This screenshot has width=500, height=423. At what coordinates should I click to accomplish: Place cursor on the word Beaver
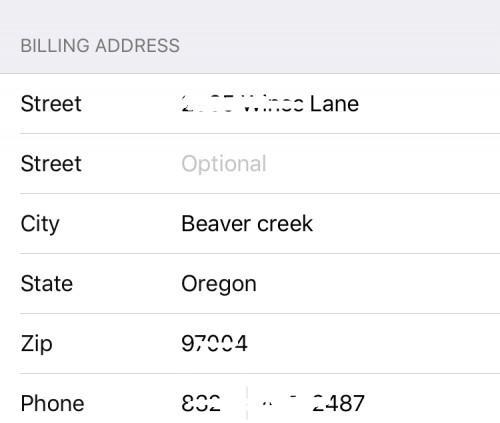(216, 224)
